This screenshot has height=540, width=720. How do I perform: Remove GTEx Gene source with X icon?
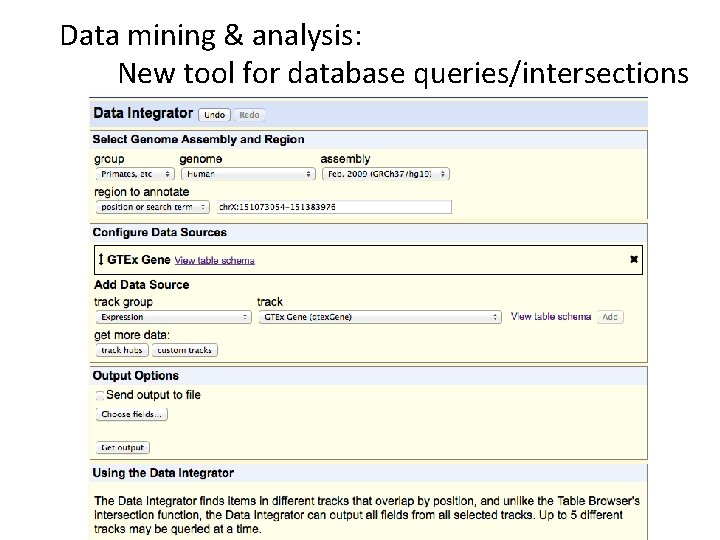[634, 259]
